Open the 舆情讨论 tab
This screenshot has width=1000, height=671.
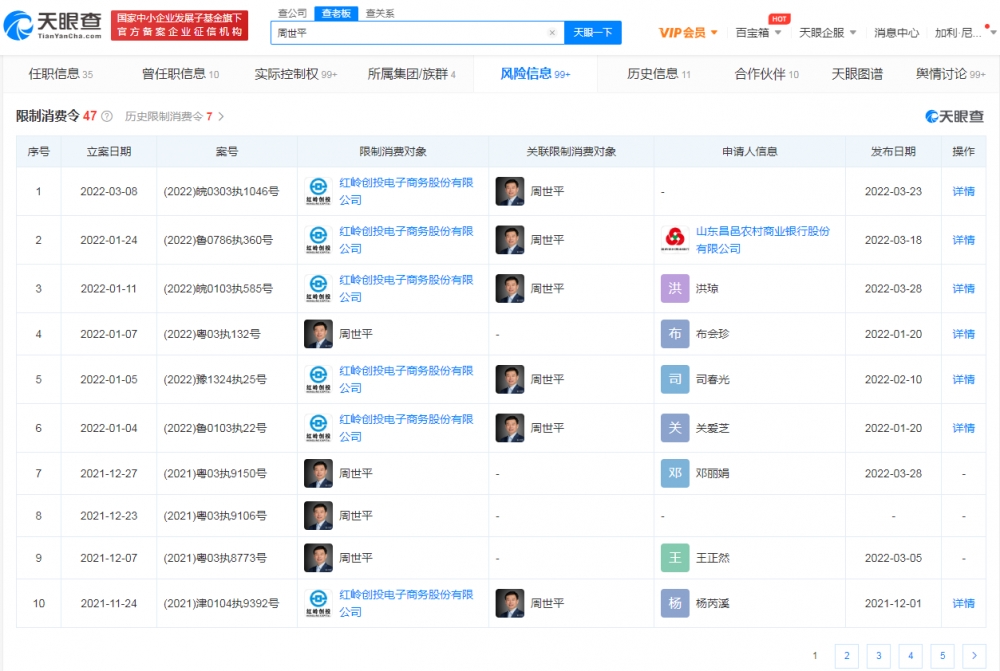coord(951,74)
